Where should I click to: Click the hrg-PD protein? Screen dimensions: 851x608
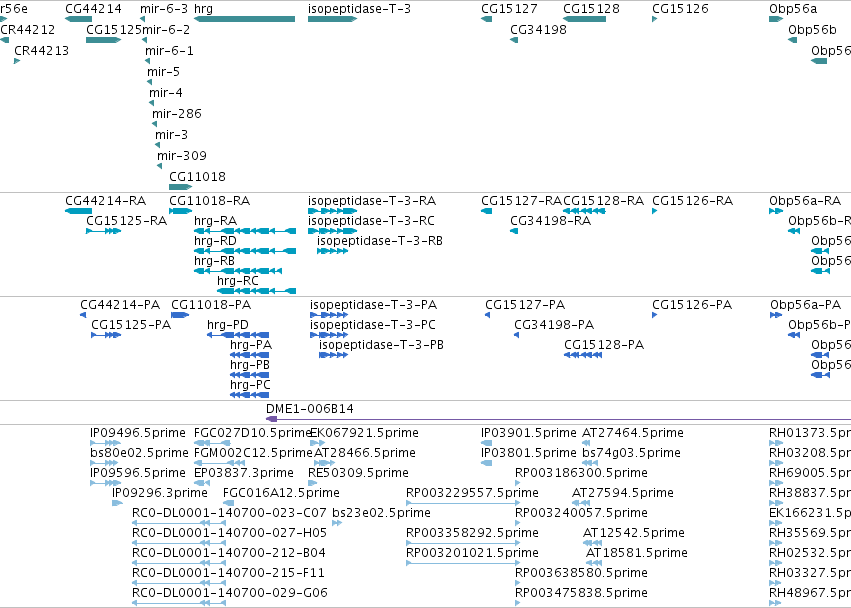238,335
